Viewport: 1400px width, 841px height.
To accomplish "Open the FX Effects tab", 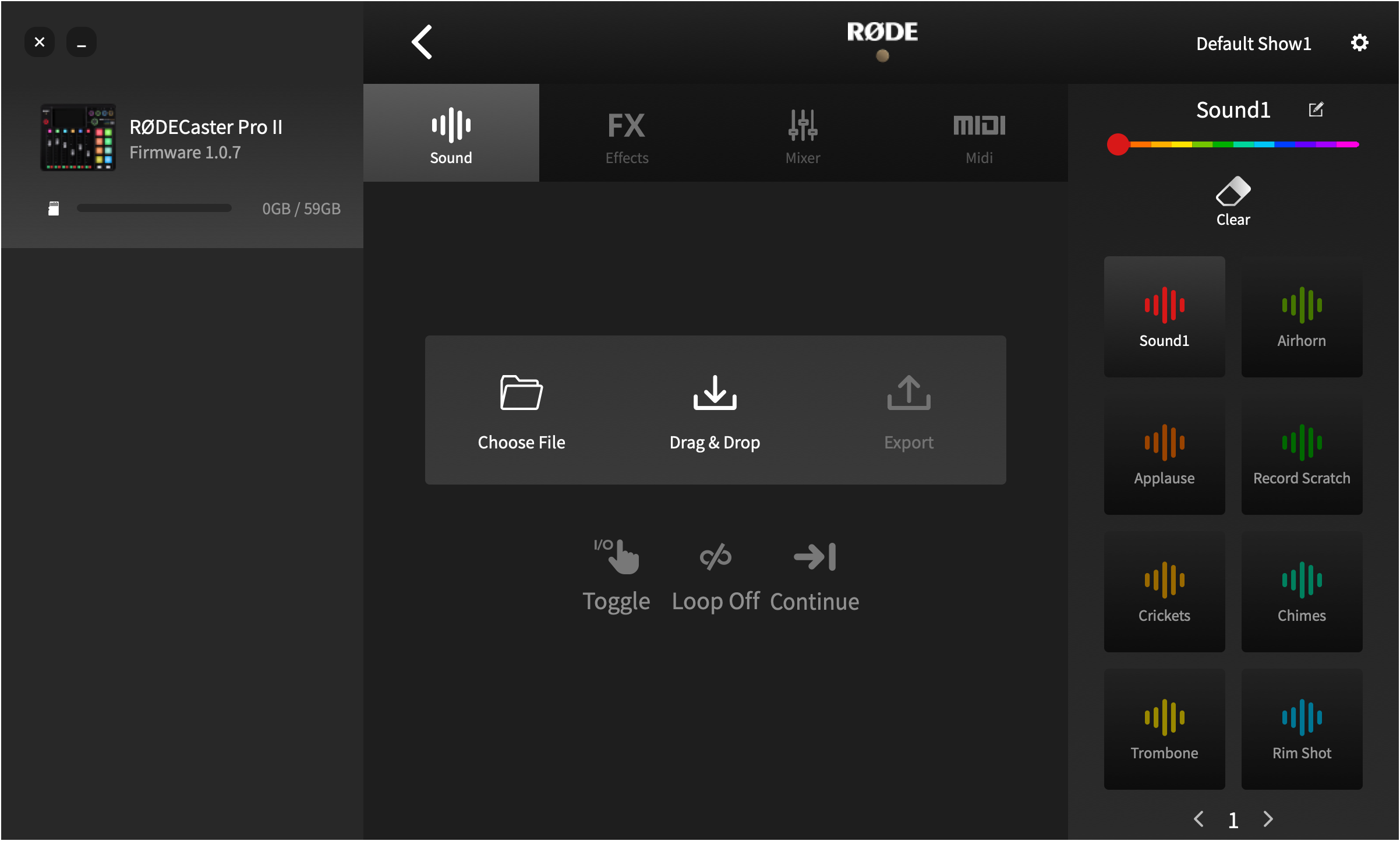I will [x=627, y=133].
